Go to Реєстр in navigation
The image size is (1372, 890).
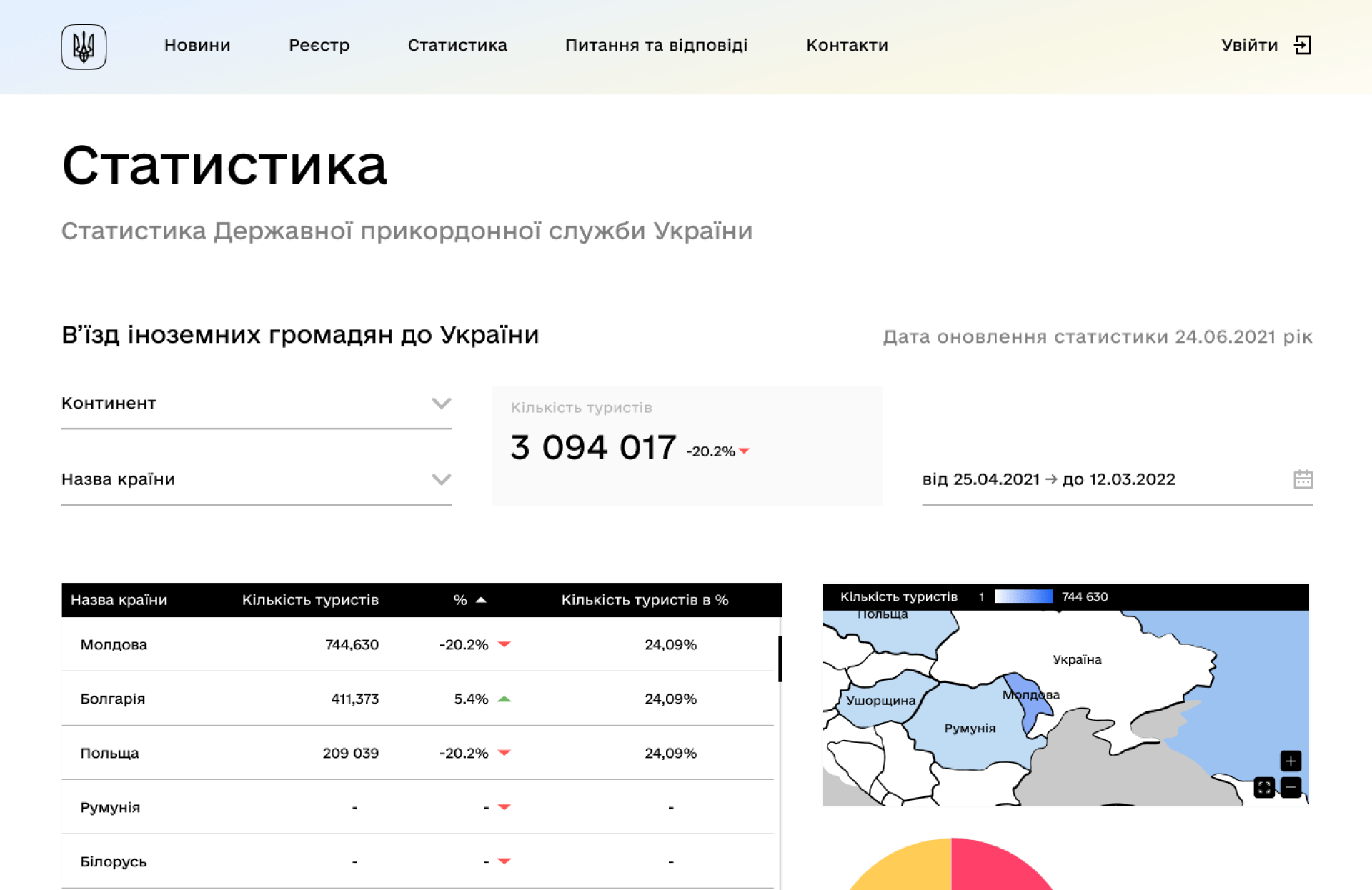tap(319, 45)
